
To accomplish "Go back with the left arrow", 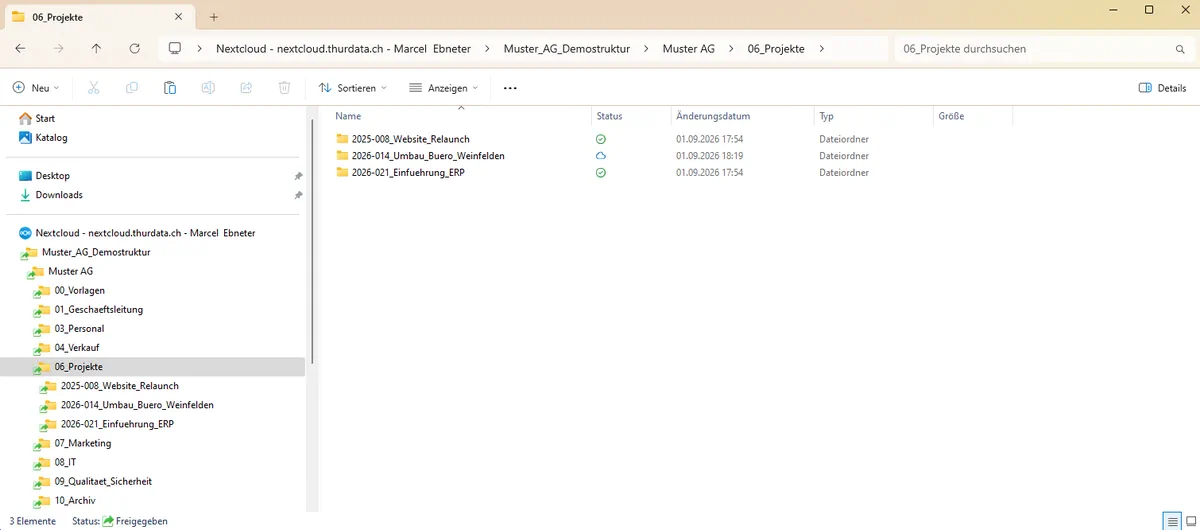I will tap(20, 48).
